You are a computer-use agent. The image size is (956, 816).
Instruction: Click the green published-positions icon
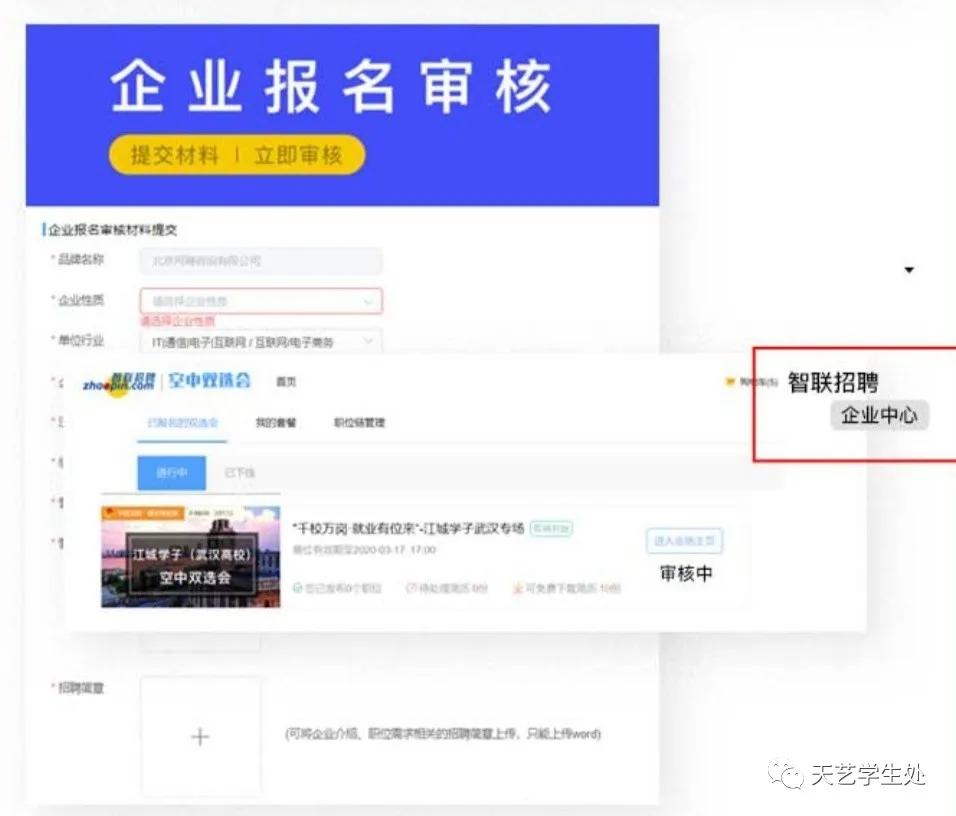(298, 588)
